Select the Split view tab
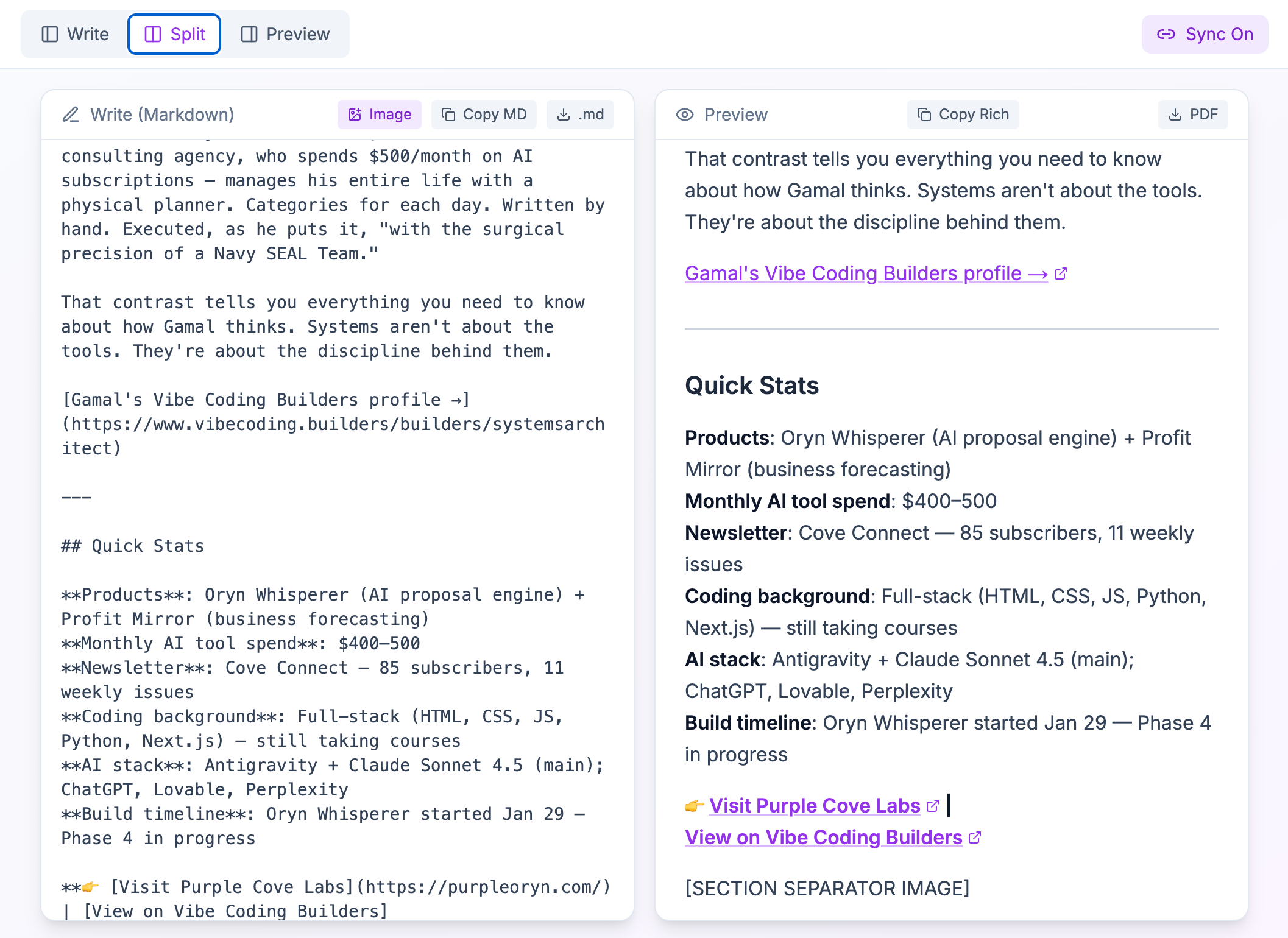Viewport: 1288px width, 938px height. pyautogui.click(x=174, y=34)
